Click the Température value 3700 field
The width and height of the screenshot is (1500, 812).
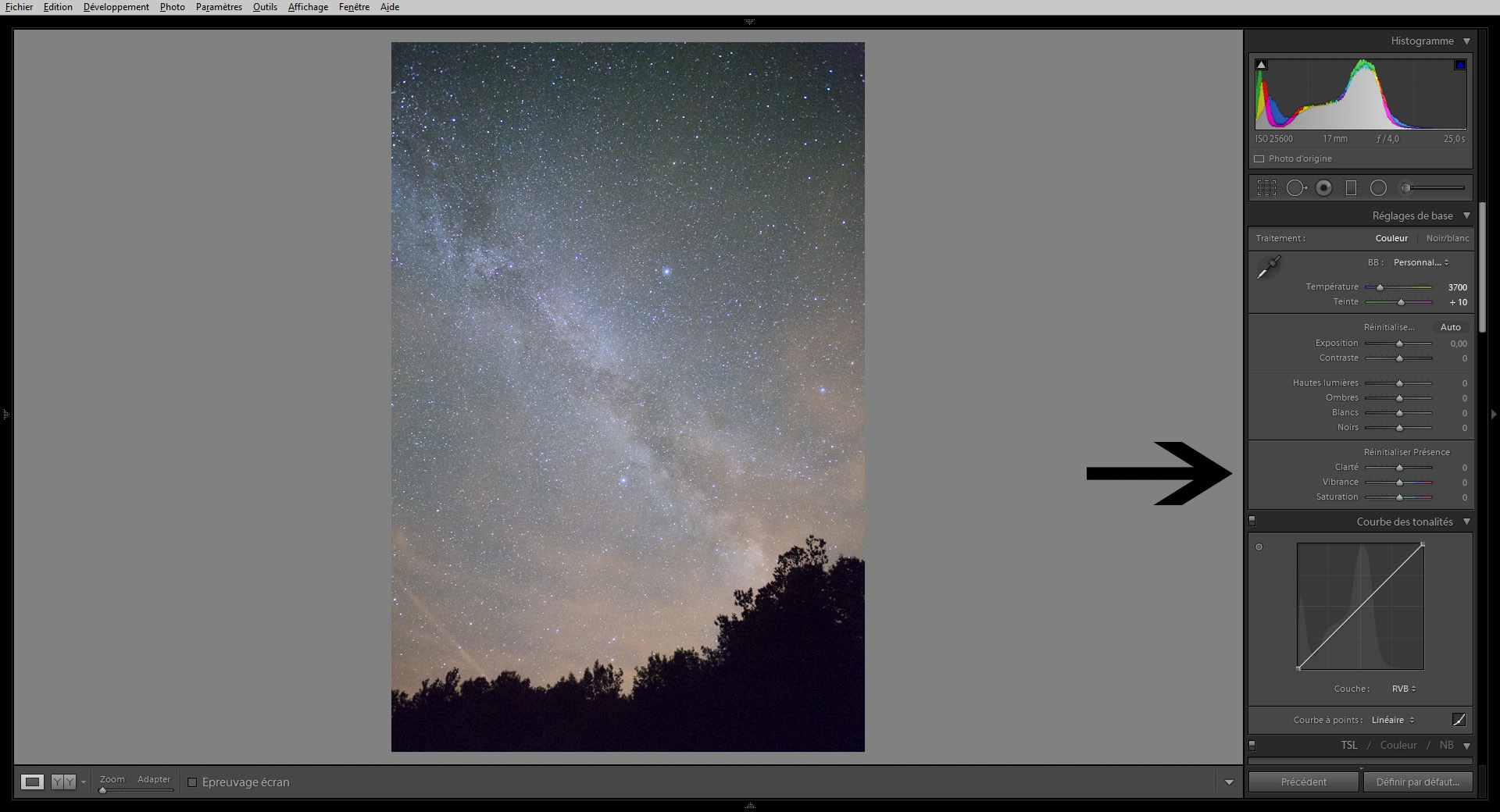1457,287
